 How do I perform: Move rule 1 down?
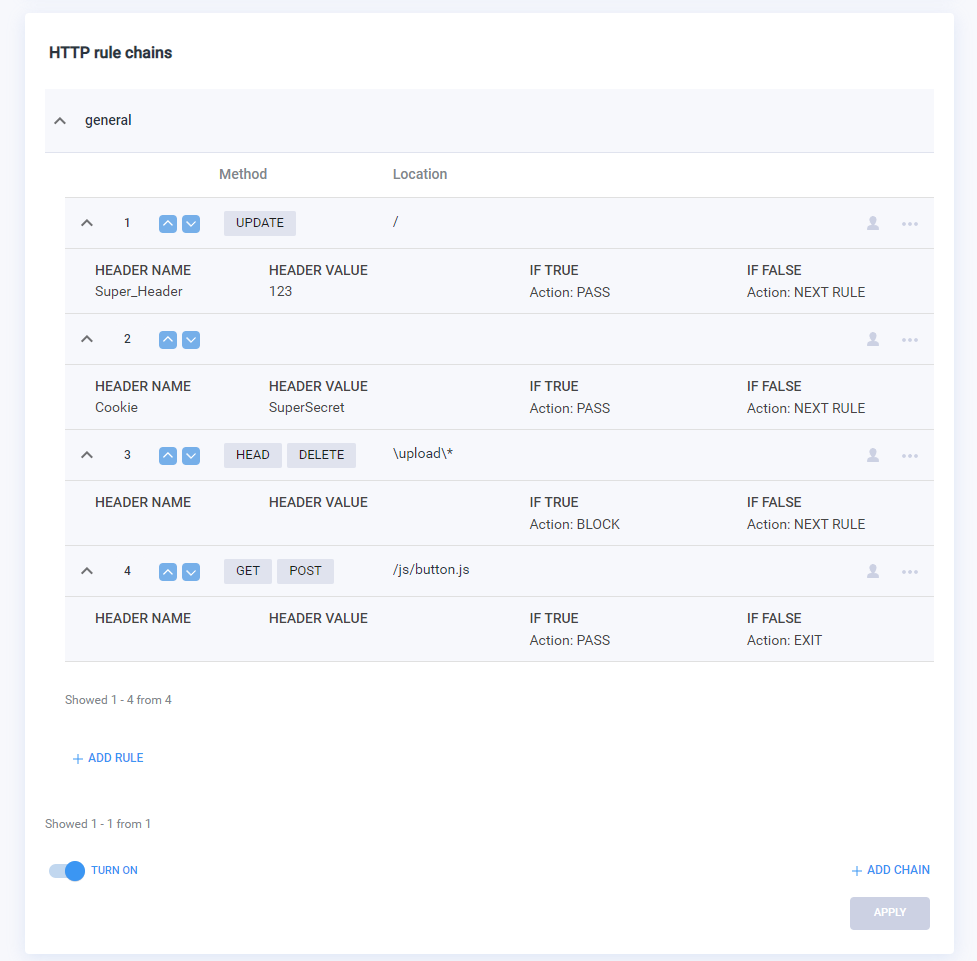(191, 224)
